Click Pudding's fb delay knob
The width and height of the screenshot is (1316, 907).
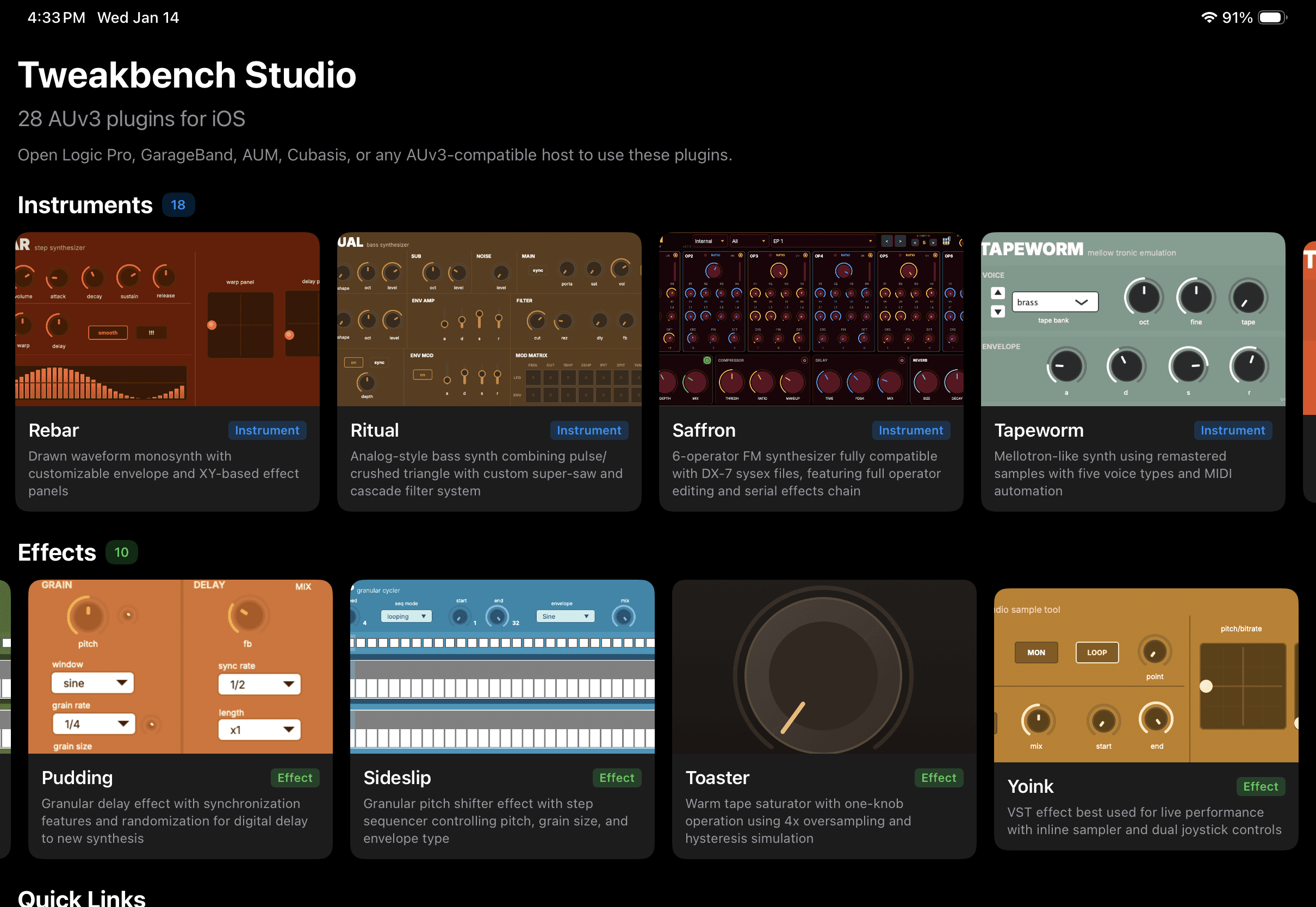[248, 616]
